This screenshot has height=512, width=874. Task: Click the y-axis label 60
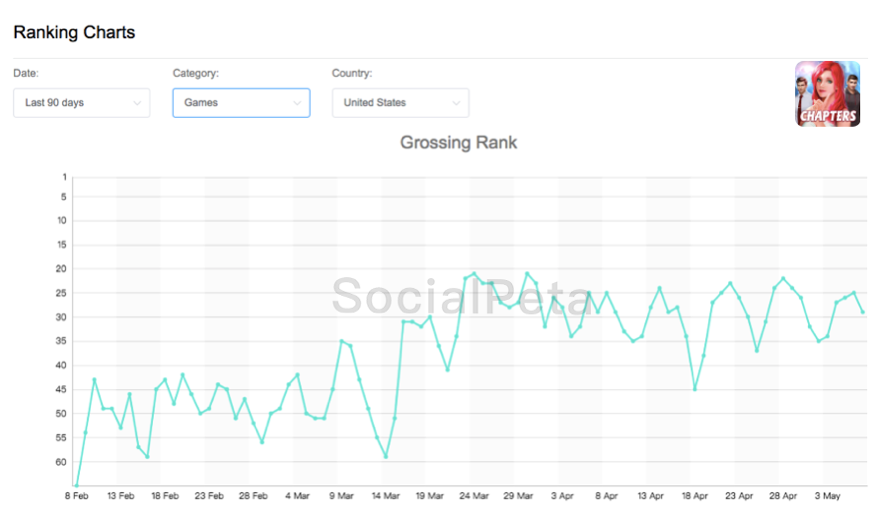pos(62,462)
